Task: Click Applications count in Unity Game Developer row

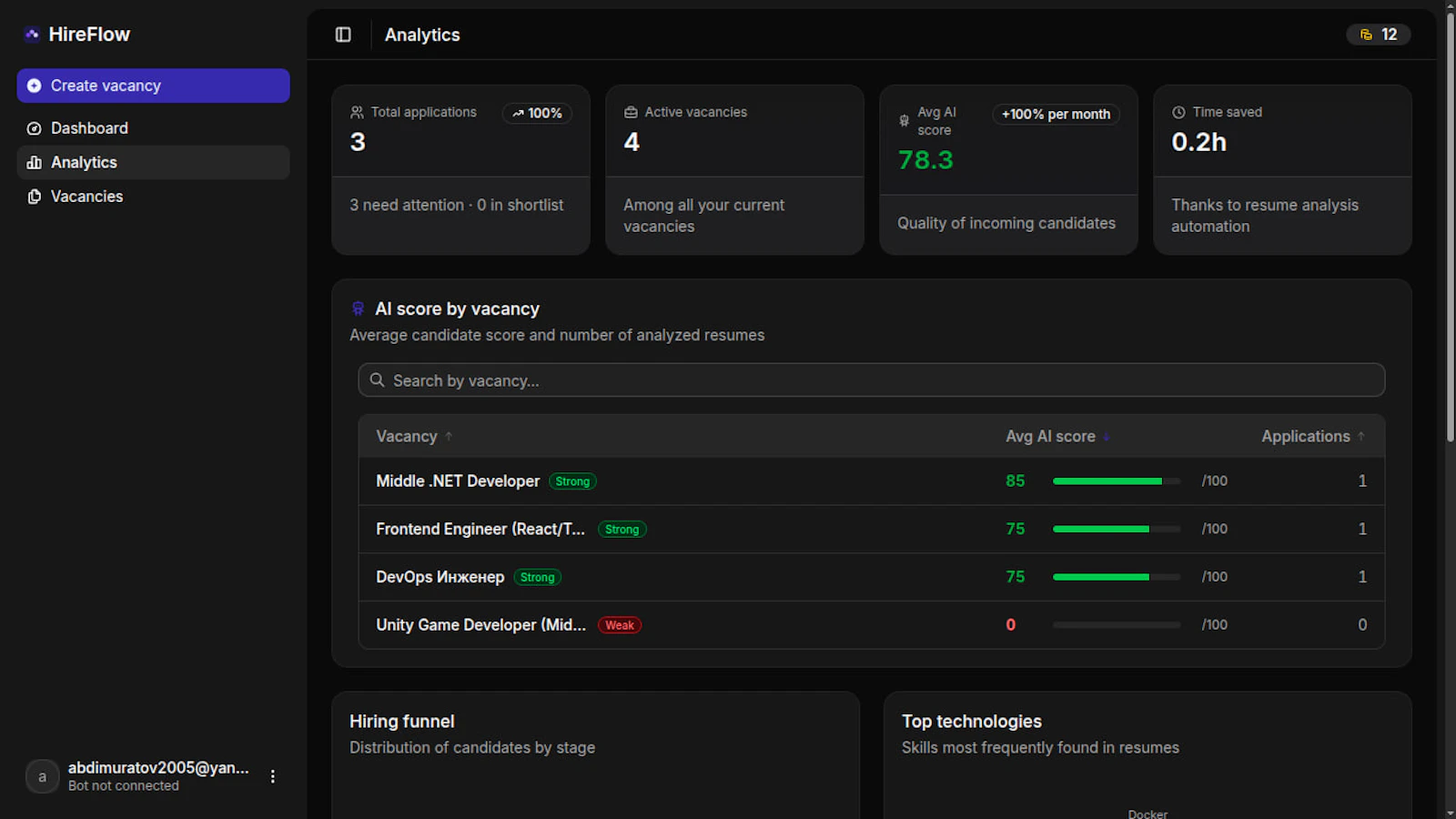Action: [1362, 625]
